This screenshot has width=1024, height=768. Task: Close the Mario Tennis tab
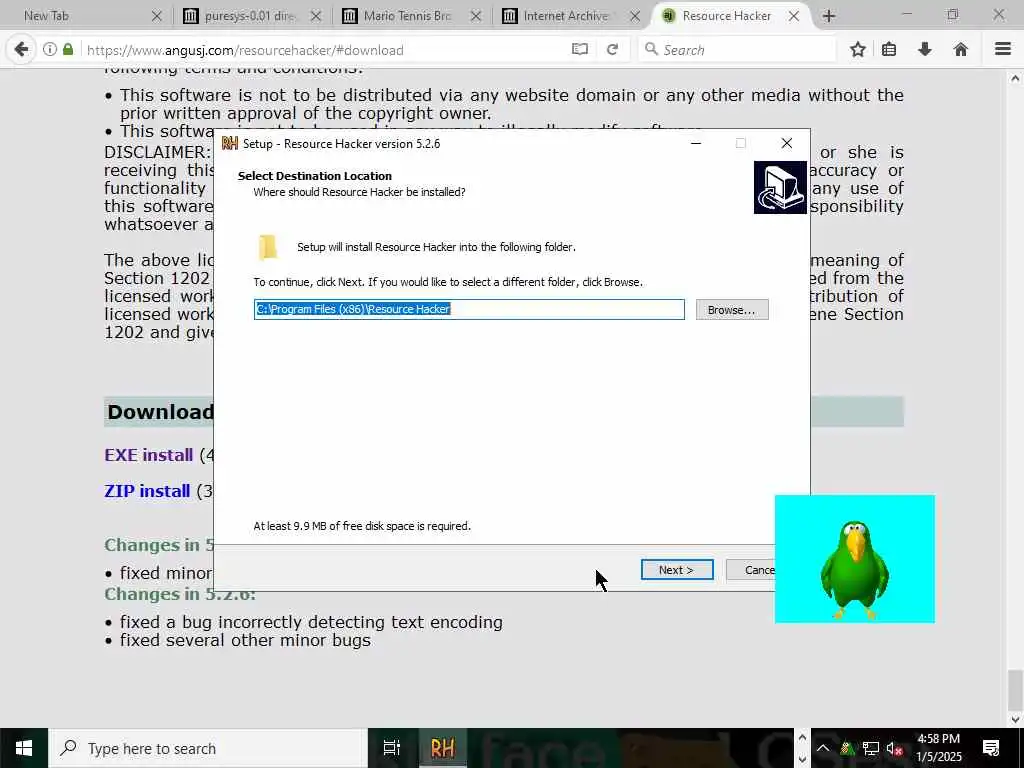point(475,16)
